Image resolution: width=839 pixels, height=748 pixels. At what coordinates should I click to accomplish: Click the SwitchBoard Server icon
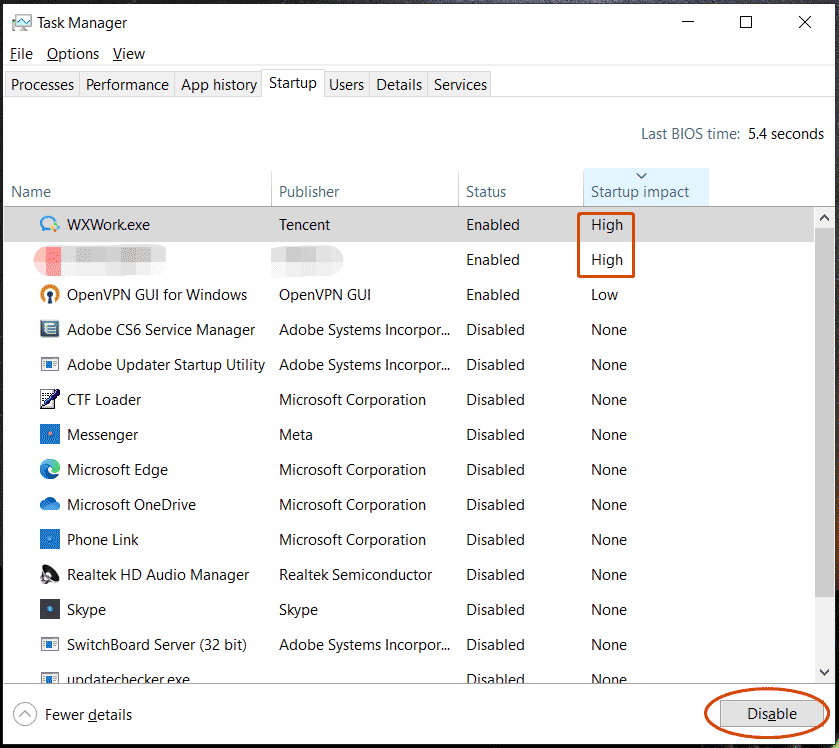click(x=50, y=645)
